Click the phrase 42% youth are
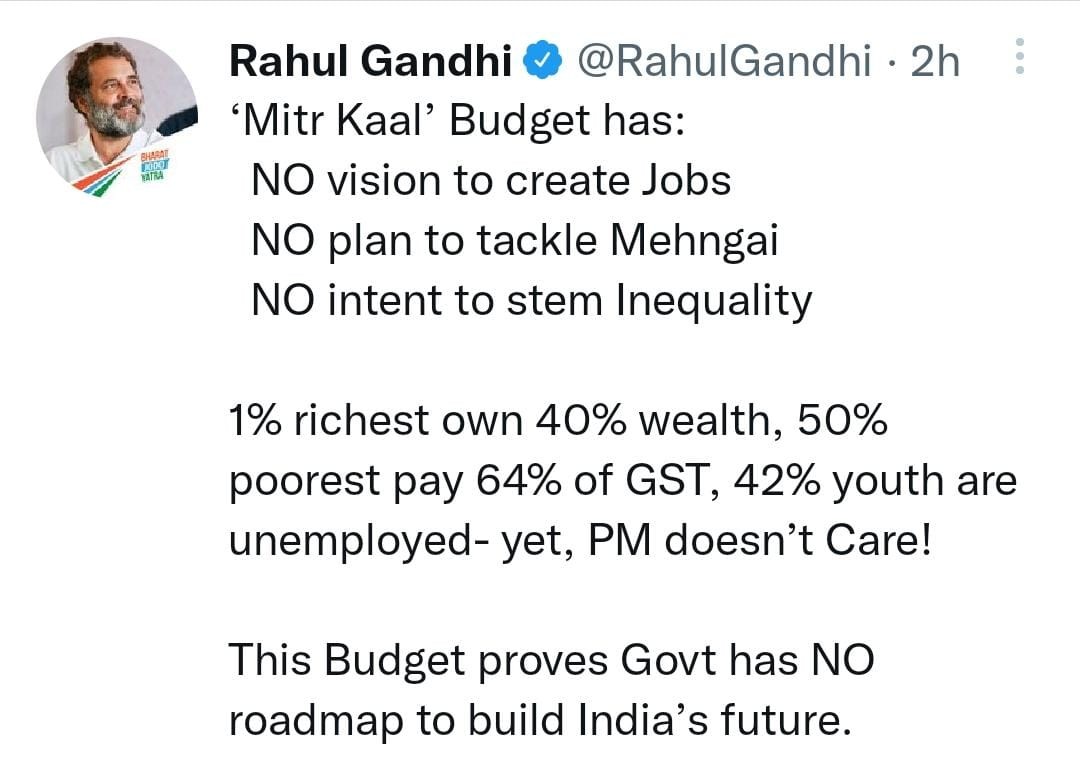 875,481
